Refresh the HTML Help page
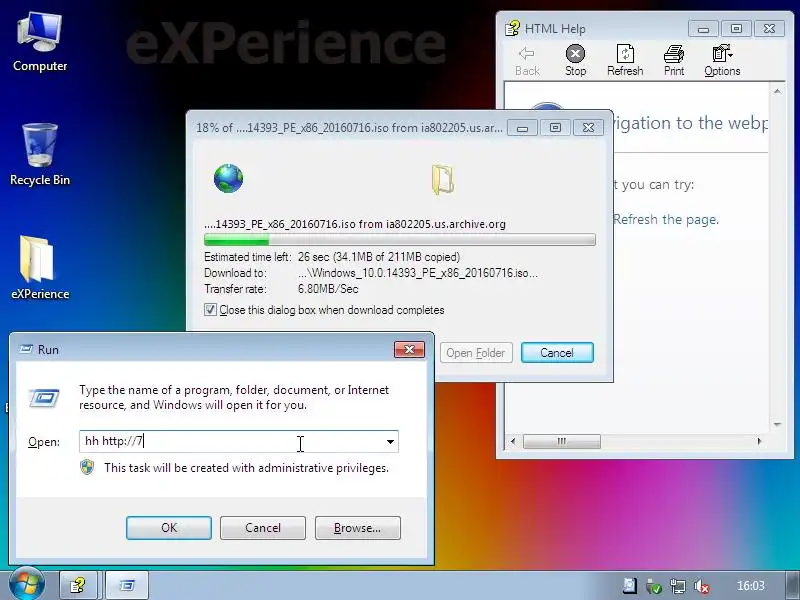This screenshot has height=600, width=800. (x=625, y=61)
